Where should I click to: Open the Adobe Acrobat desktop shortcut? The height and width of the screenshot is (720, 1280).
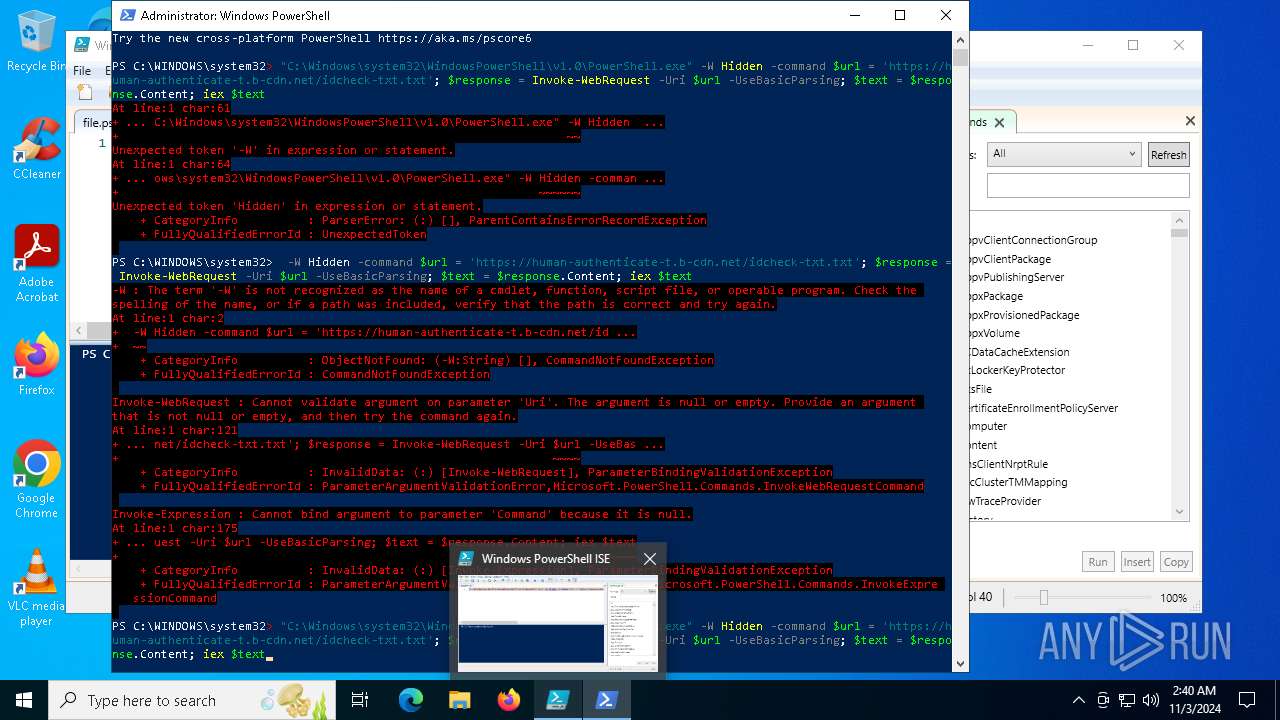point(36,264)
